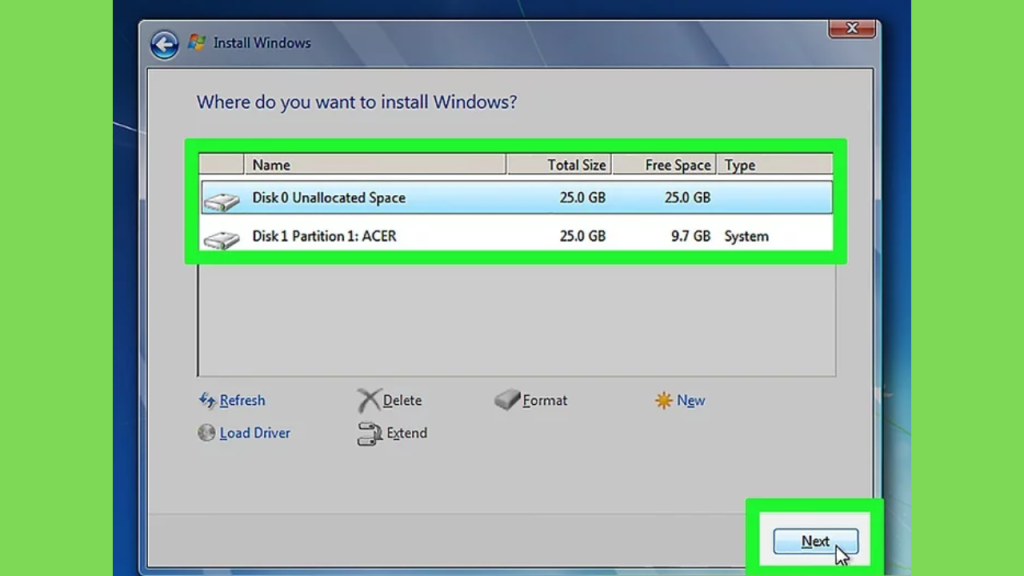Click the Refresh link
Image resolution: width=1024 pixels, height=576 pixels.
click(242, 400)
